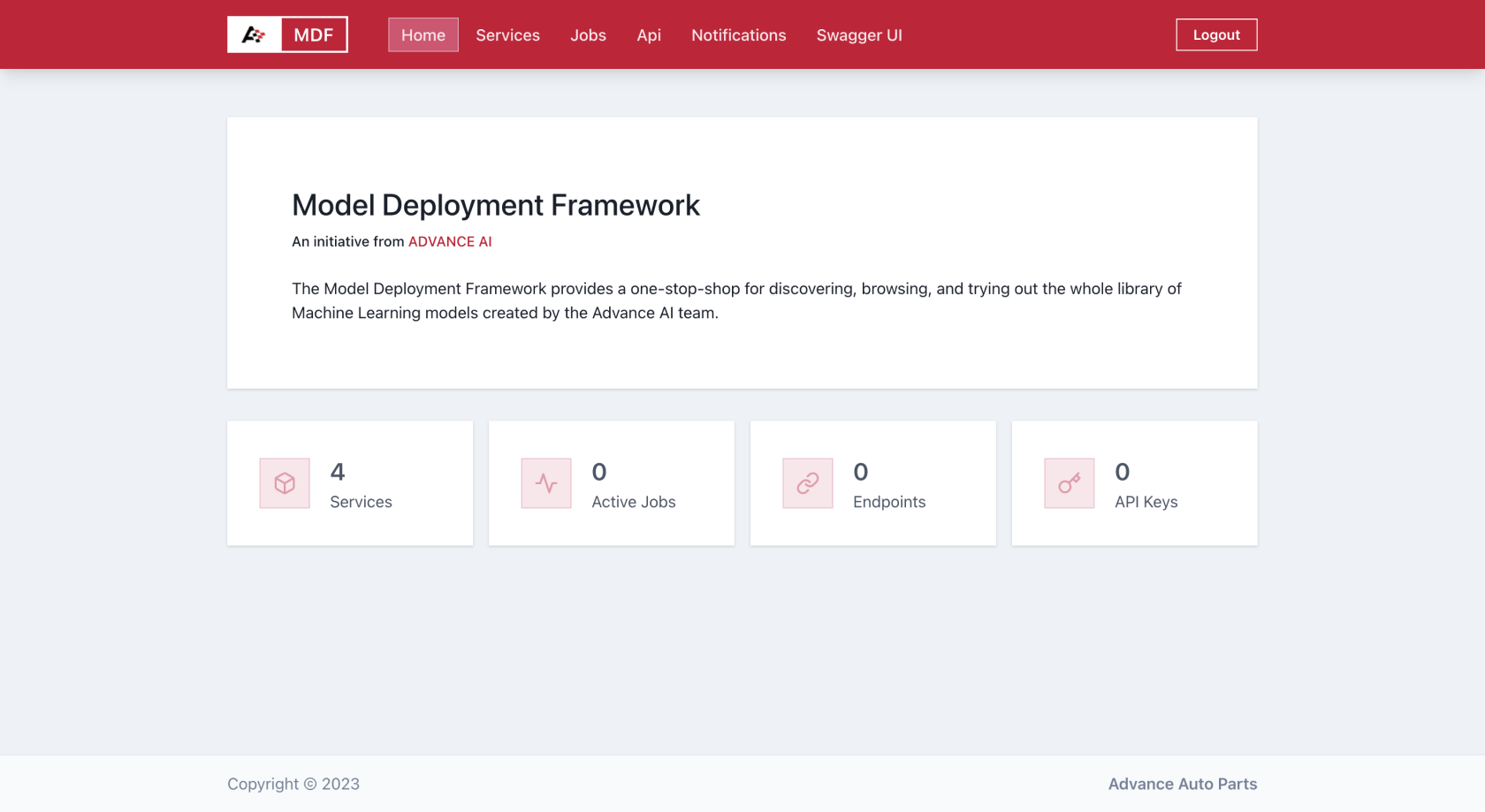This screenshot has height=812, width=1485.
Task: Click the Active Jobs label
Action: pos(634,502)
